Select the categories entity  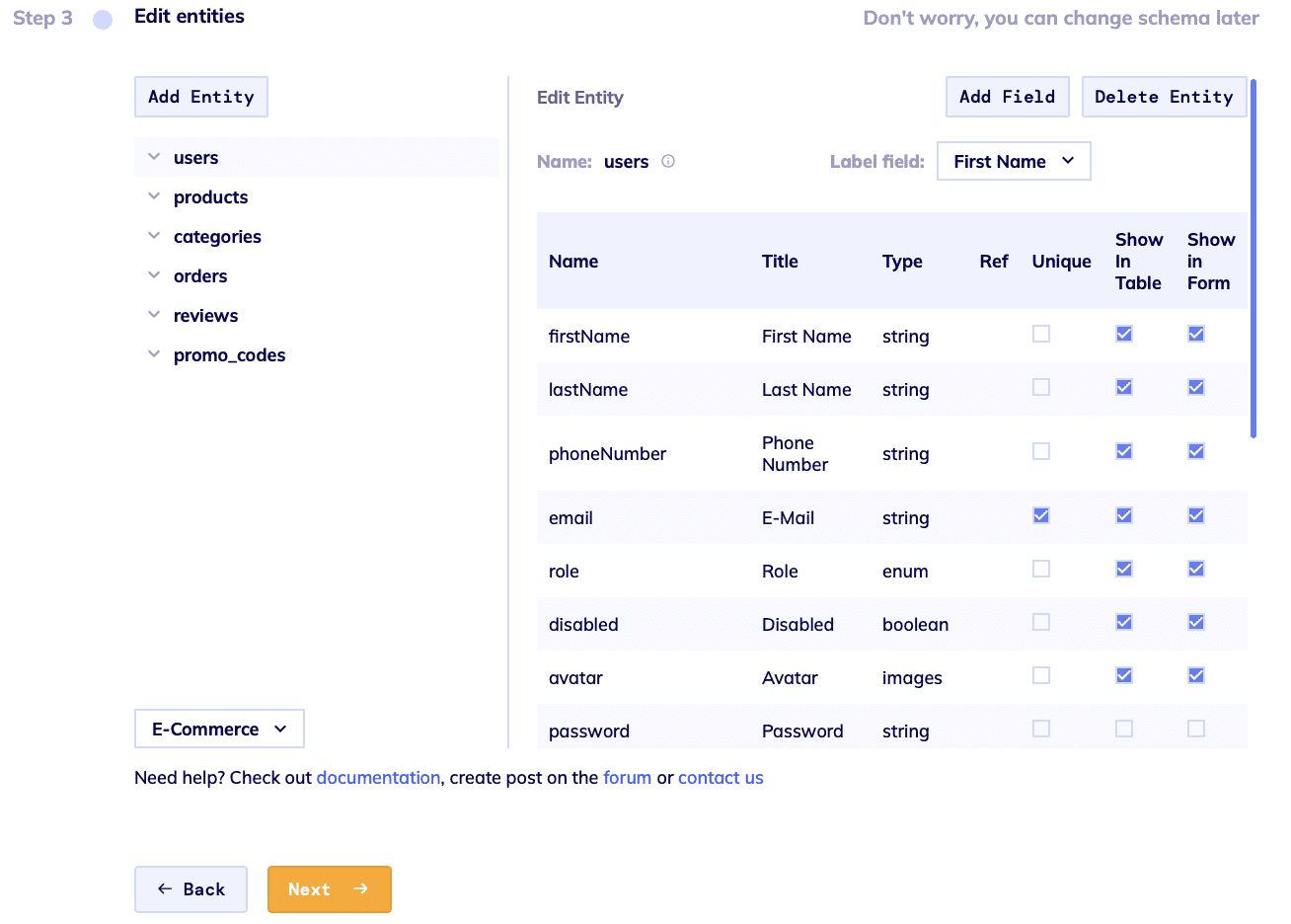(x=217, y=237)
